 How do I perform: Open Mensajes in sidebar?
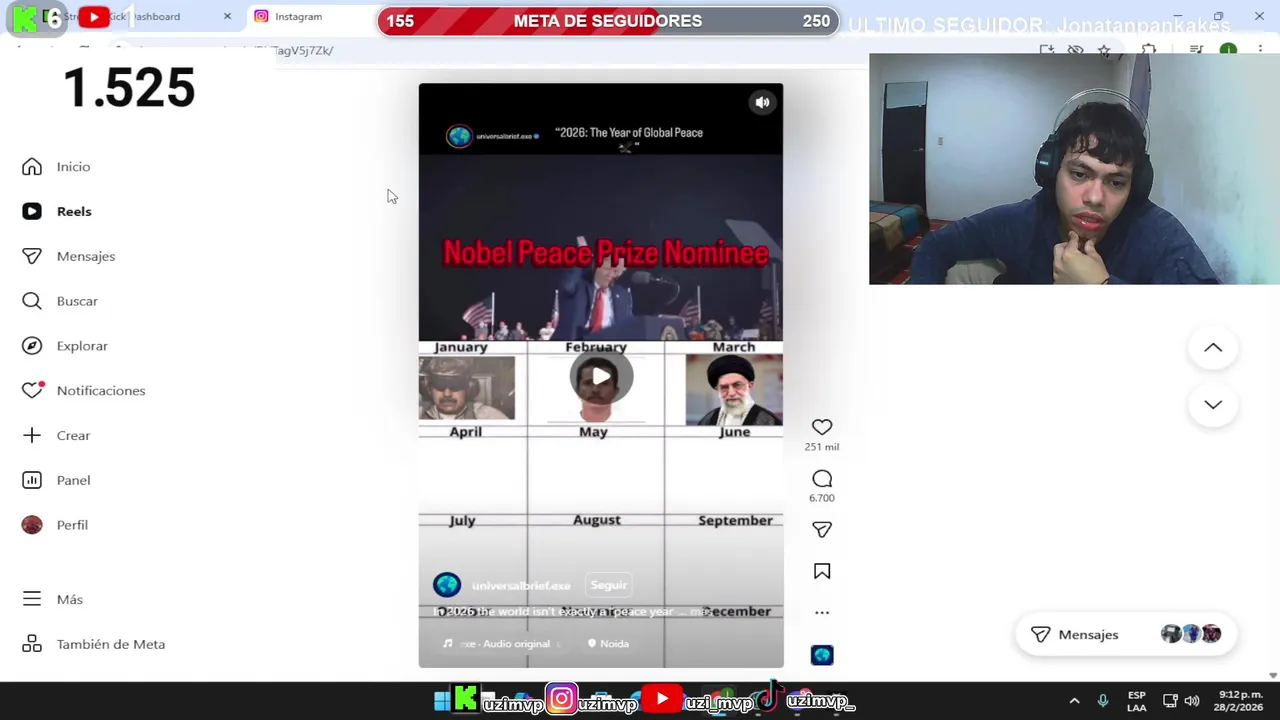point(69,257)
